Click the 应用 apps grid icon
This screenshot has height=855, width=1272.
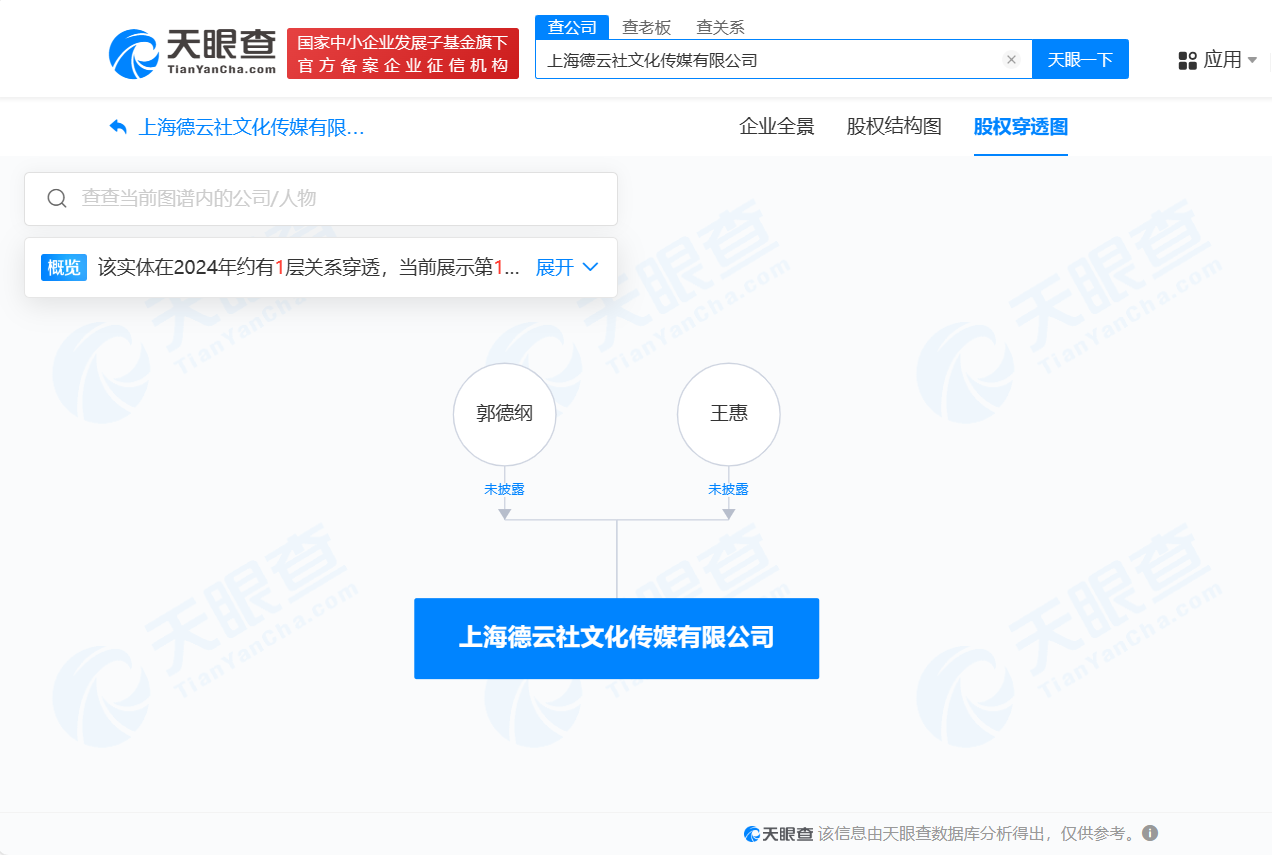point(1187,59)
